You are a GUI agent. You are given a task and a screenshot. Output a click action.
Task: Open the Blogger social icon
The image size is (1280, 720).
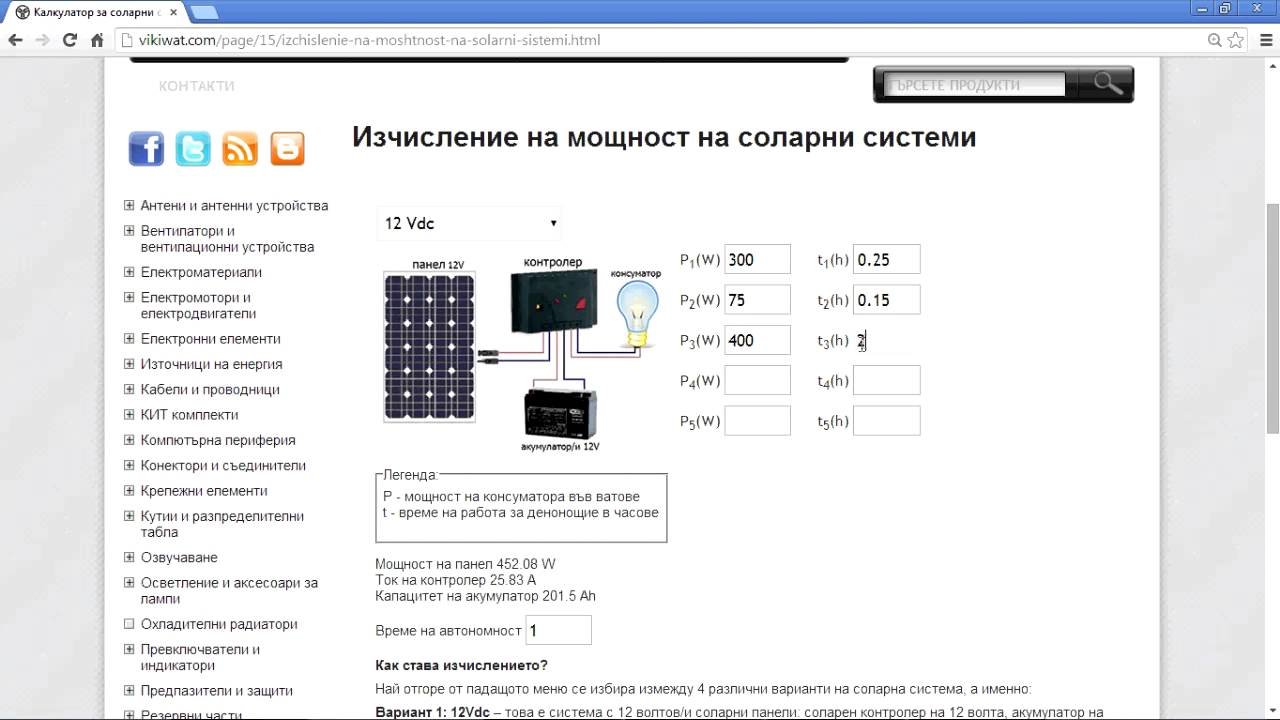point(287,149)
